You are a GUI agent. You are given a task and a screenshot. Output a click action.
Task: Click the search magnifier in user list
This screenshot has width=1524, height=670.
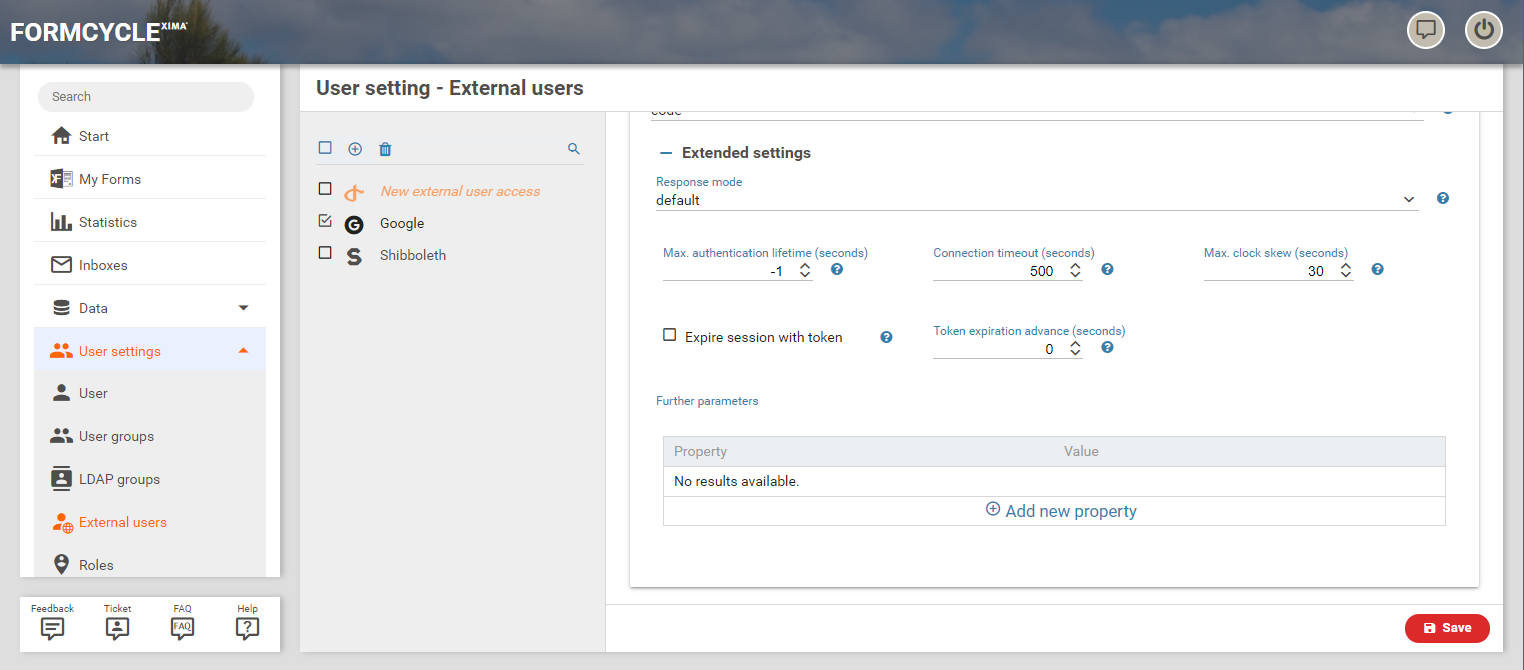point(574,149)
